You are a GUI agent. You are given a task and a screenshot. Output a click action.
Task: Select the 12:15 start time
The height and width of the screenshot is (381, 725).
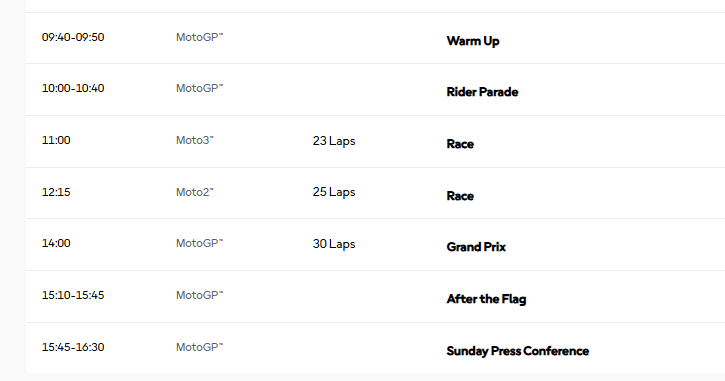coord(56,192)
